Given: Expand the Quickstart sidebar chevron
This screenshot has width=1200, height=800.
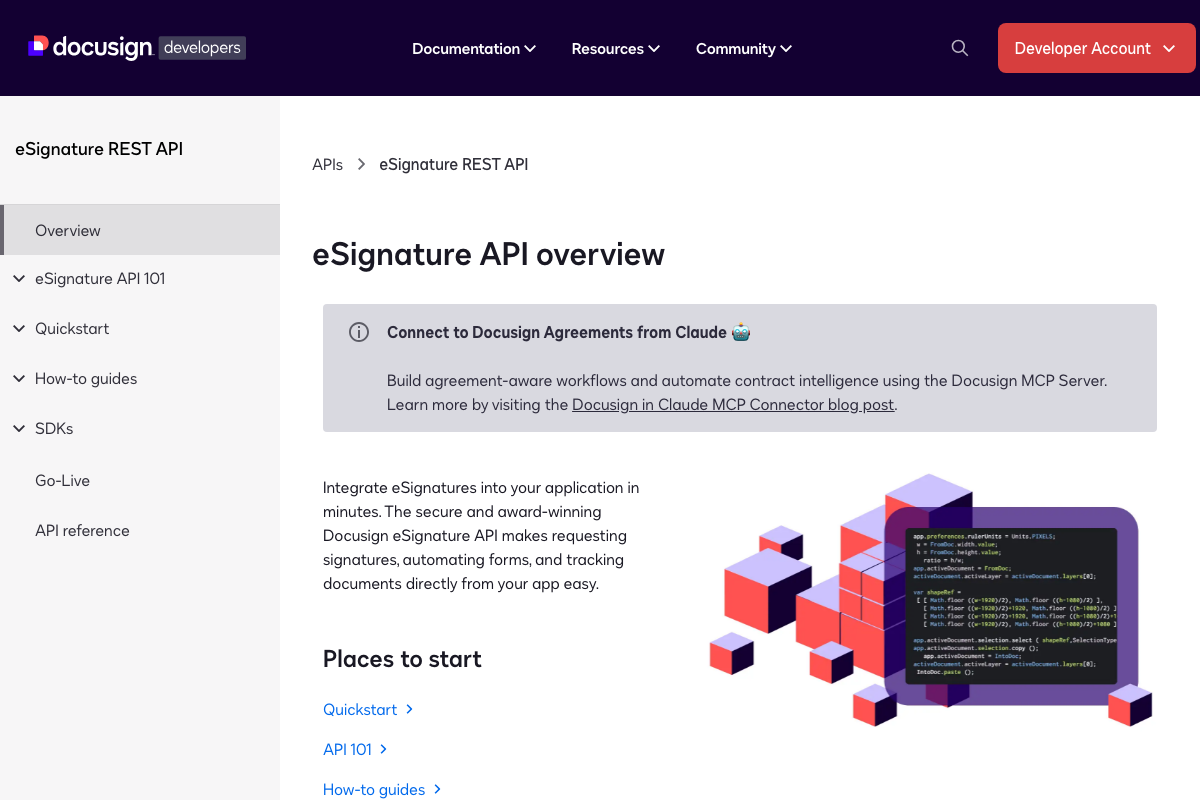Looking at the screenshot, I should (19, 329).
